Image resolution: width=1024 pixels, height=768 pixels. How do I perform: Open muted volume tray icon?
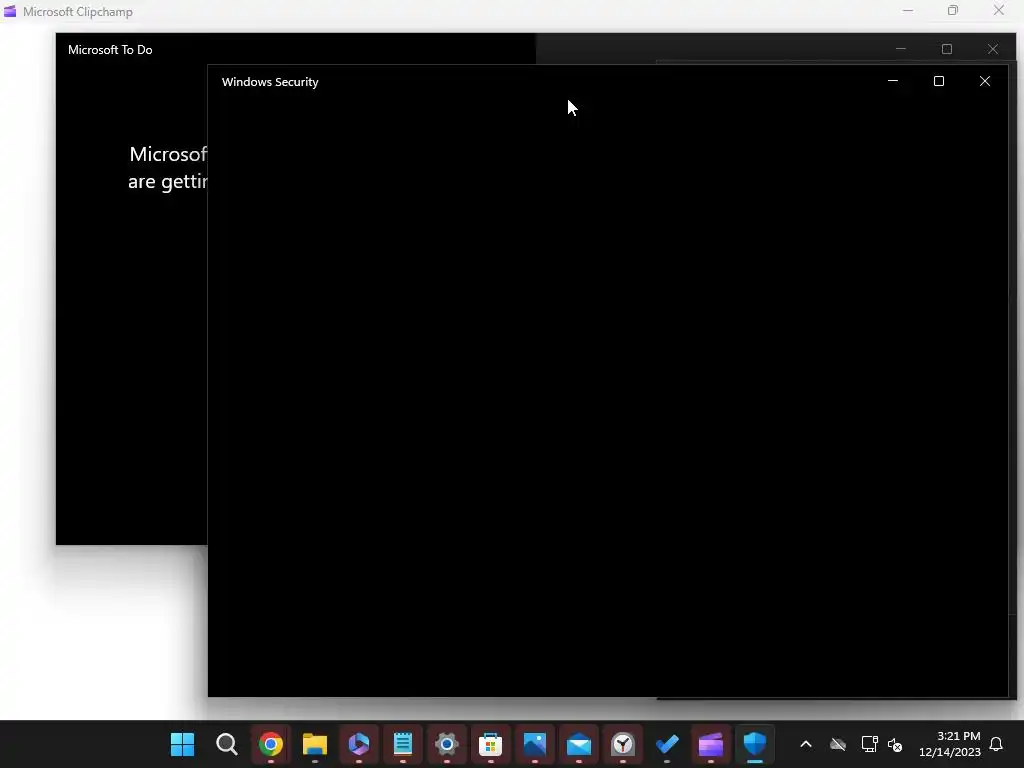(895, 744)
